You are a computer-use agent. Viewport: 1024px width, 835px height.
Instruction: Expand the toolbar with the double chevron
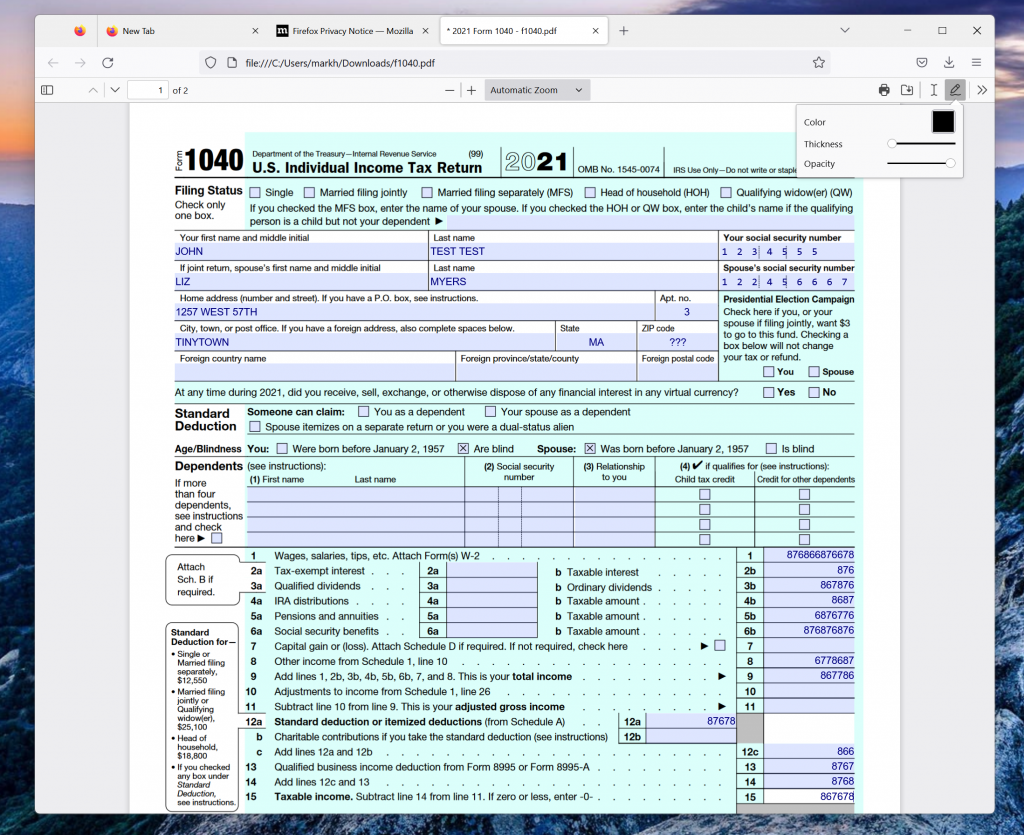(x=981, y=89)
